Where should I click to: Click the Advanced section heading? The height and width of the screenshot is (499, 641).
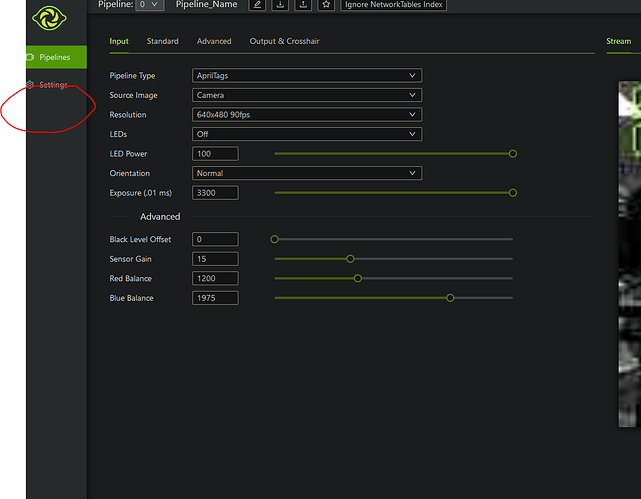tap(160, 217)
